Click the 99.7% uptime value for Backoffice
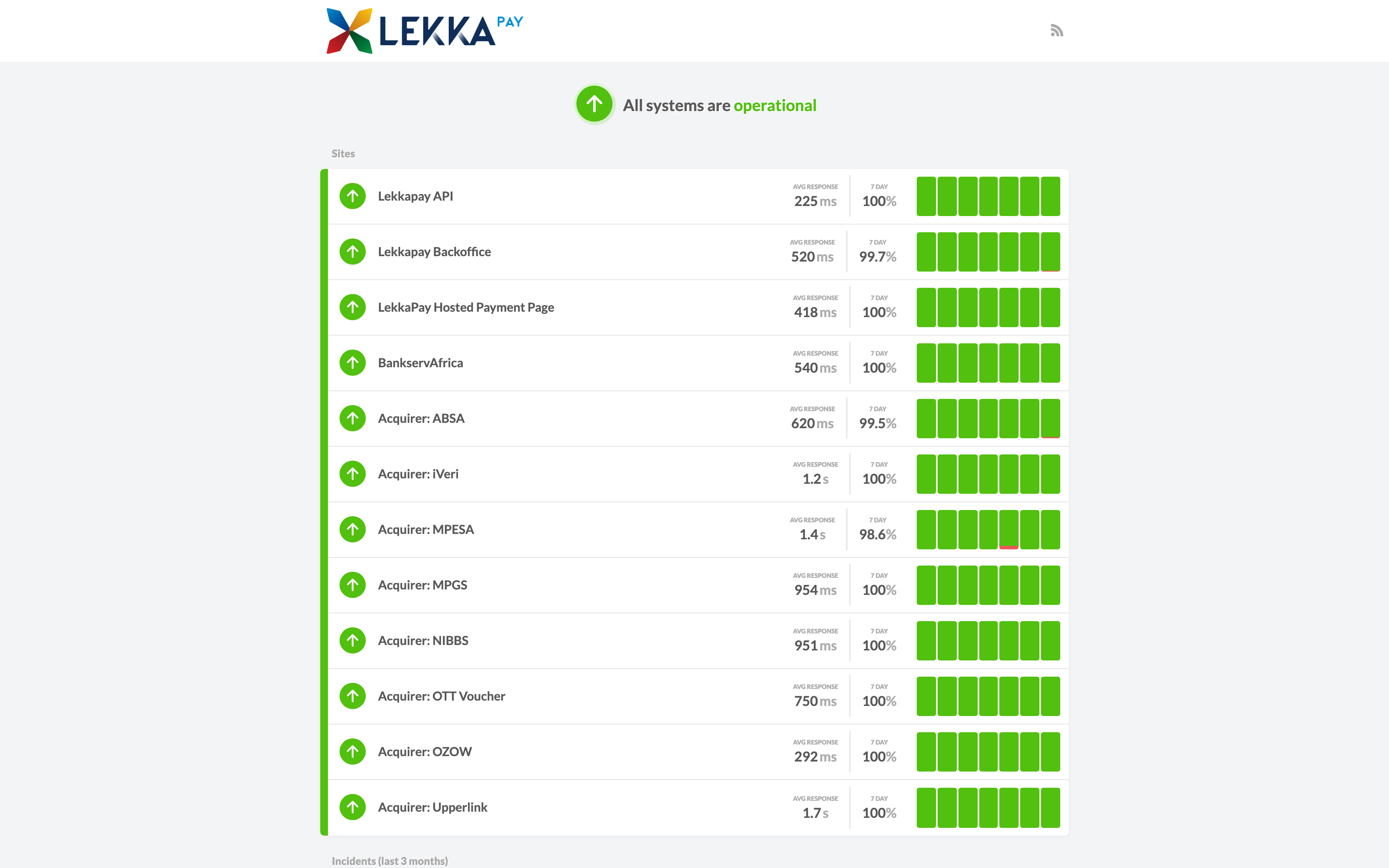 pyautogui.click(x=878, y=257)
